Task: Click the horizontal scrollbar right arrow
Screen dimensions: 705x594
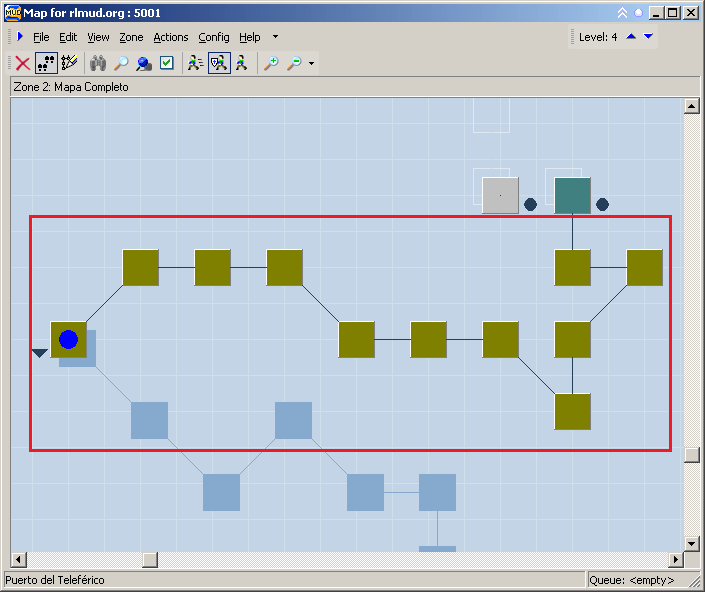Action: [676, 560]
